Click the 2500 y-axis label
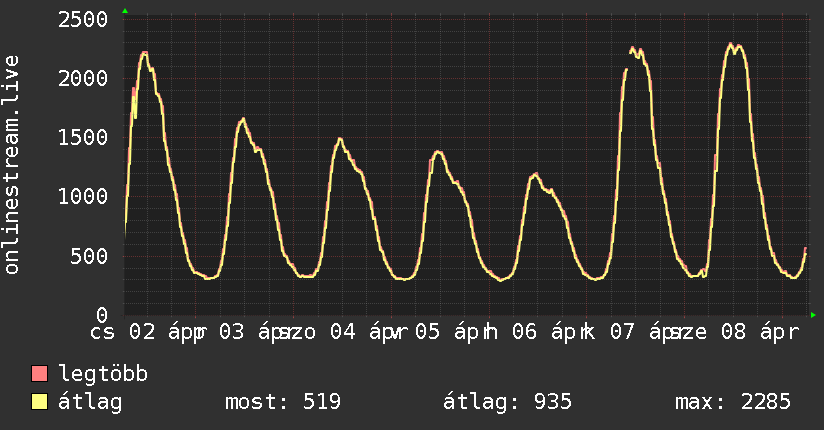The height and width of the screenshot is (430, 824). tap(83, 20)
